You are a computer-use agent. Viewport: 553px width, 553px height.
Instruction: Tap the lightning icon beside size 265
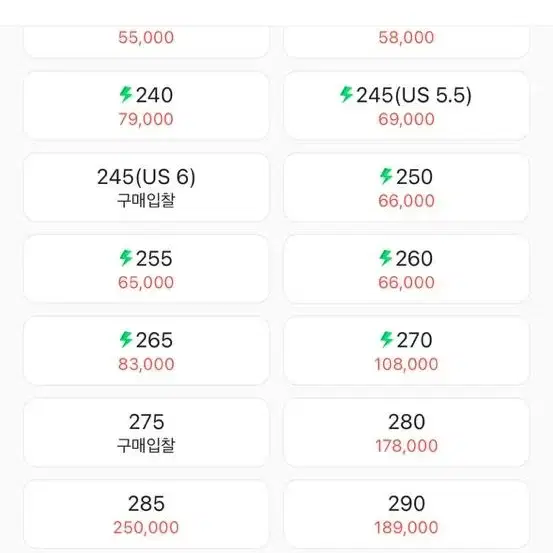126,340
